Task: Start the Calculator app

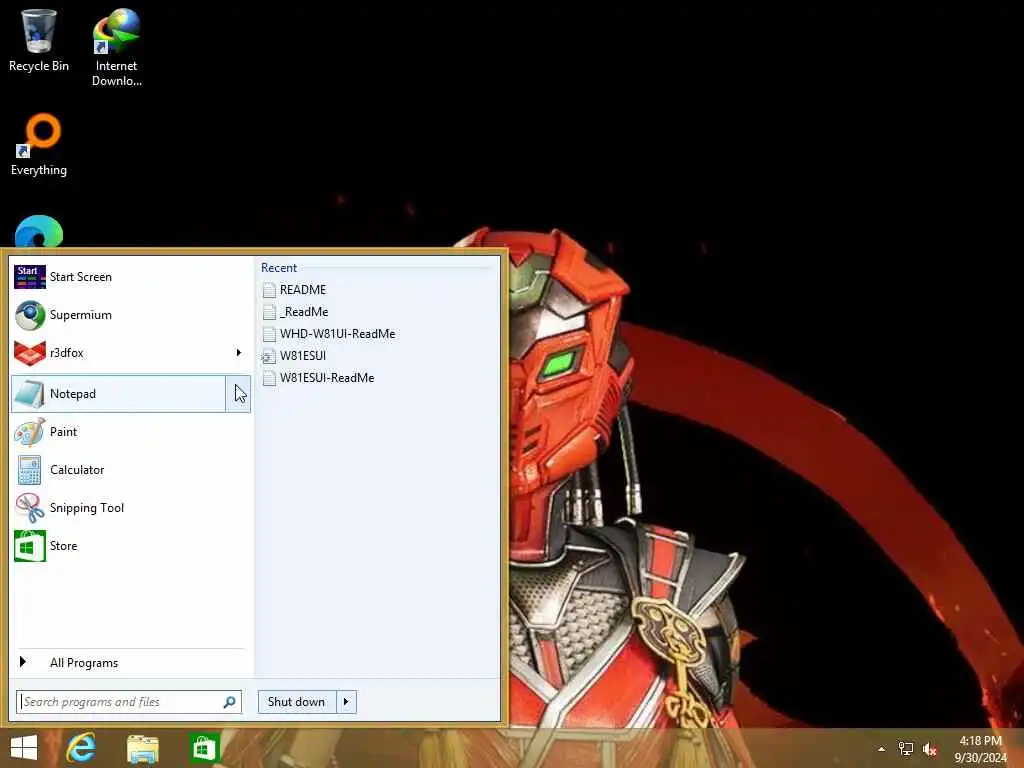Action: 131,470
